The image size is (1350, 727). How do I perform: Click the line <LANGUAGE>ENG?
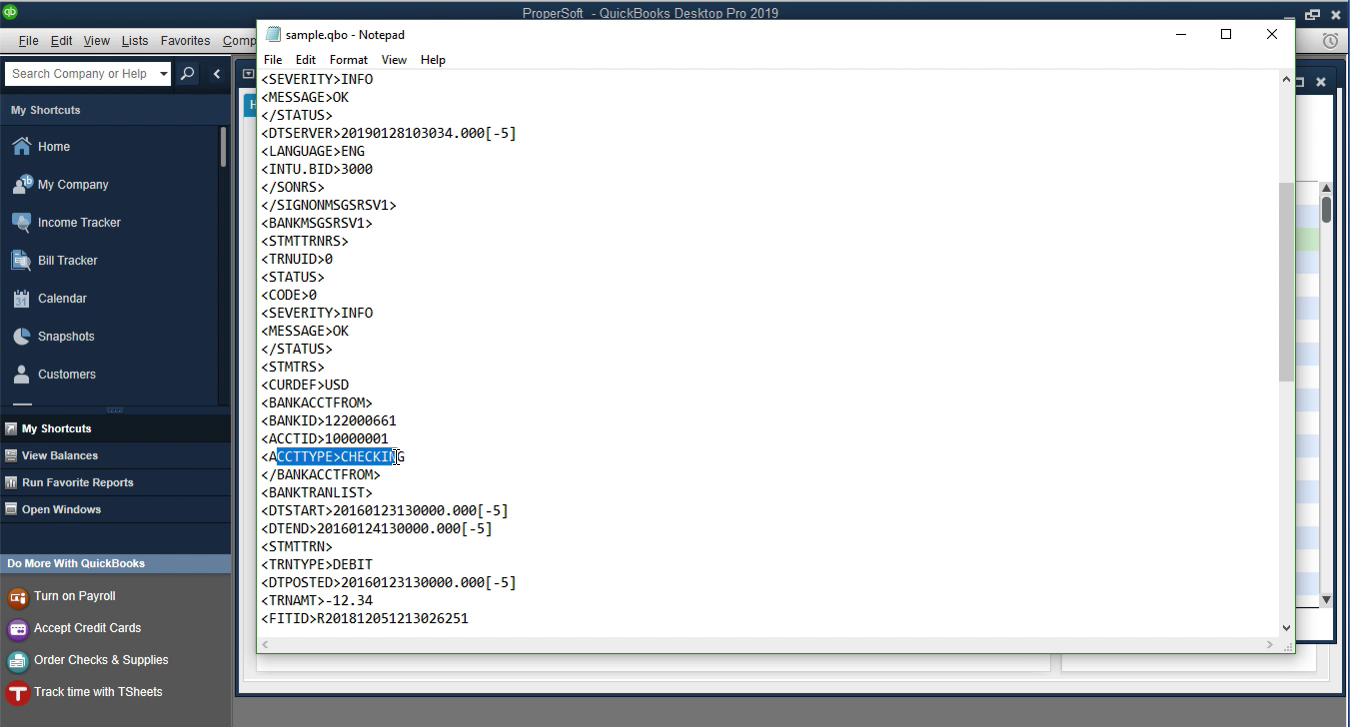point(313,151)
